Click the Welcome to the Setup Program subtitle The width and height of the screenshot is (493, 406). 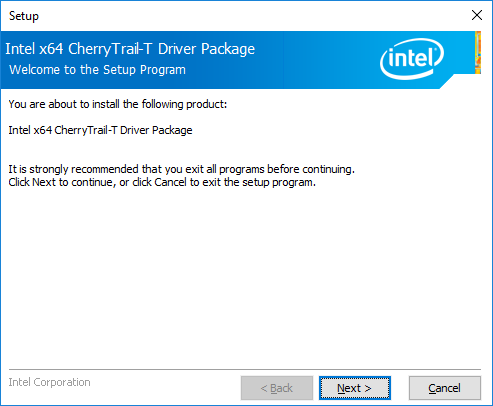point(97,70)
